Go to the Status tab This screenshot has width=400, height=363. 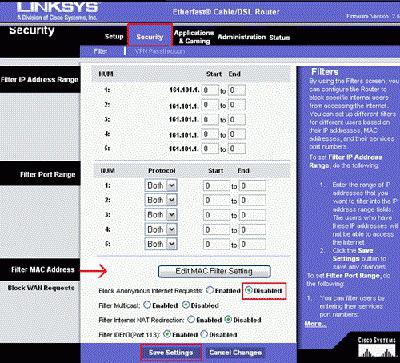click(x=279, y=38)
